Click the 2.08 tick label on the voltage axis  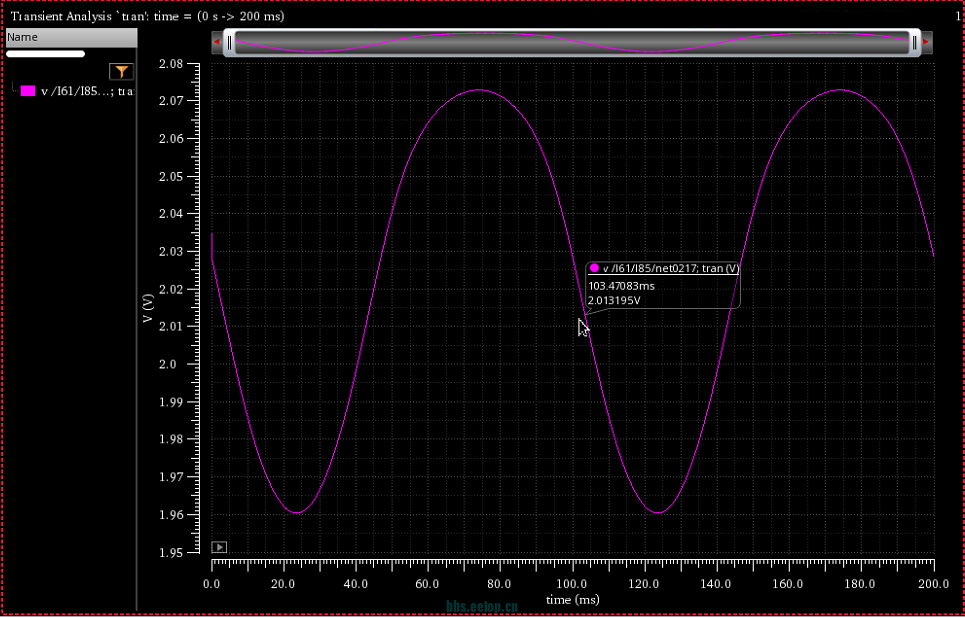(170, 63)
